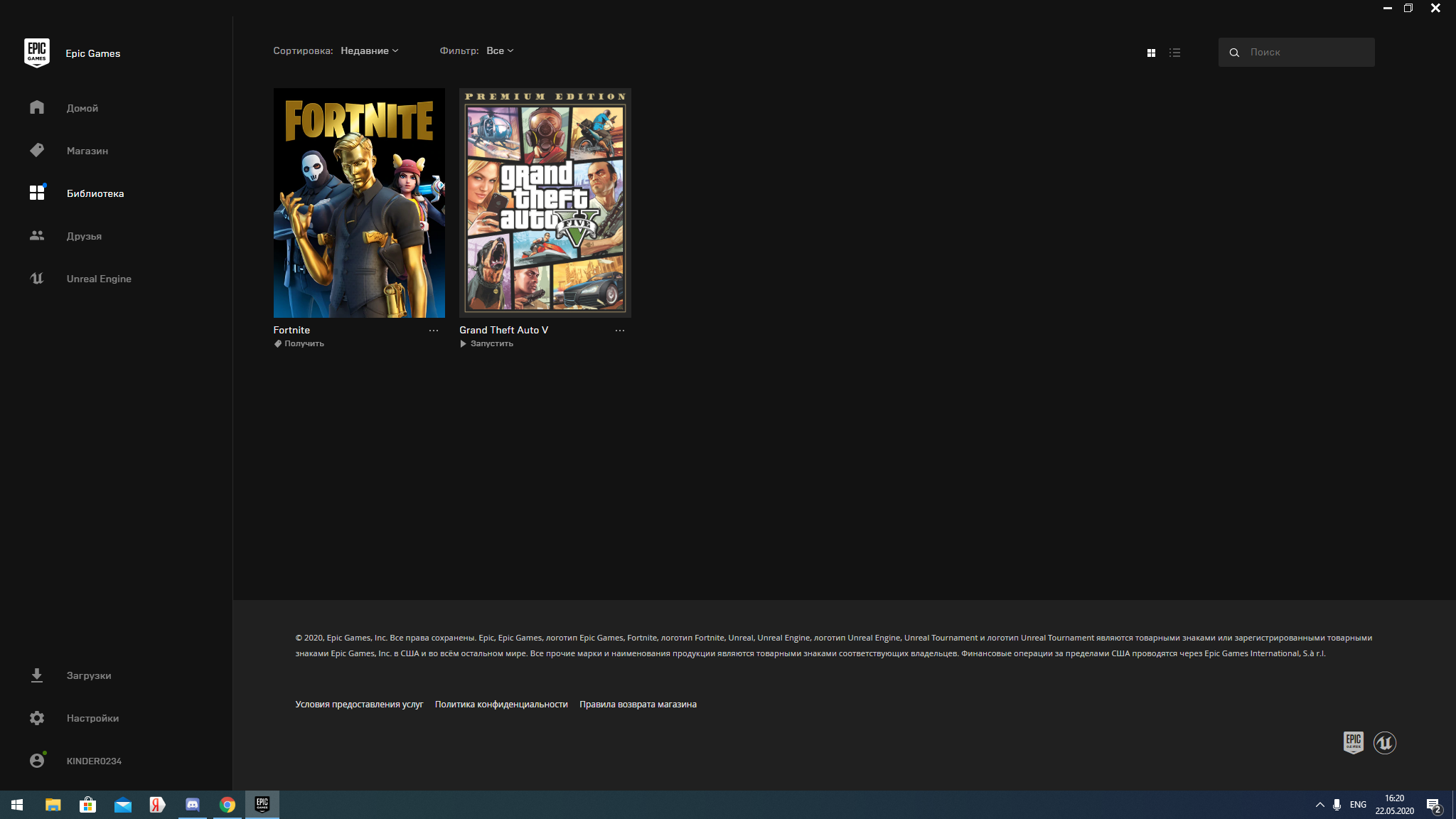Minimize the Epic Games window

coord(1387,8)
